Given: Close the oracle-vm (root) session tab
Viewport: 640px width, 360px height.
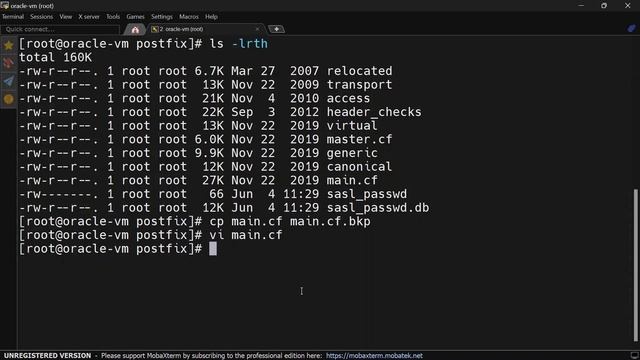Looking at the screenshot, I should pos(257,29).
